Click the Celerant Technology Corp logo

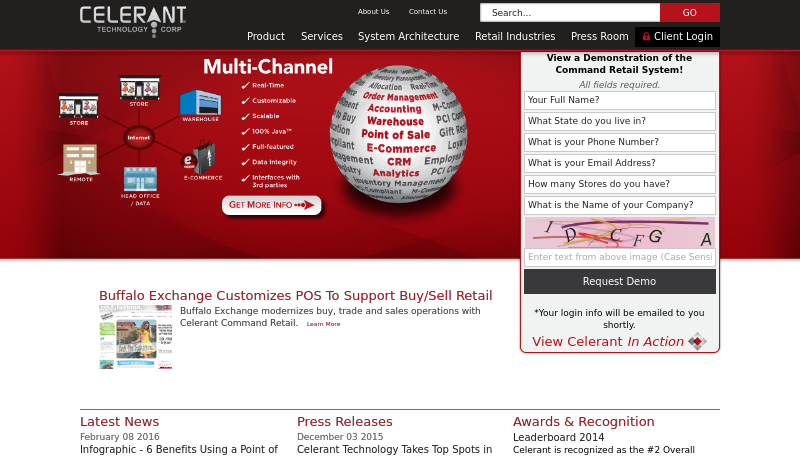tap(133, 21)
